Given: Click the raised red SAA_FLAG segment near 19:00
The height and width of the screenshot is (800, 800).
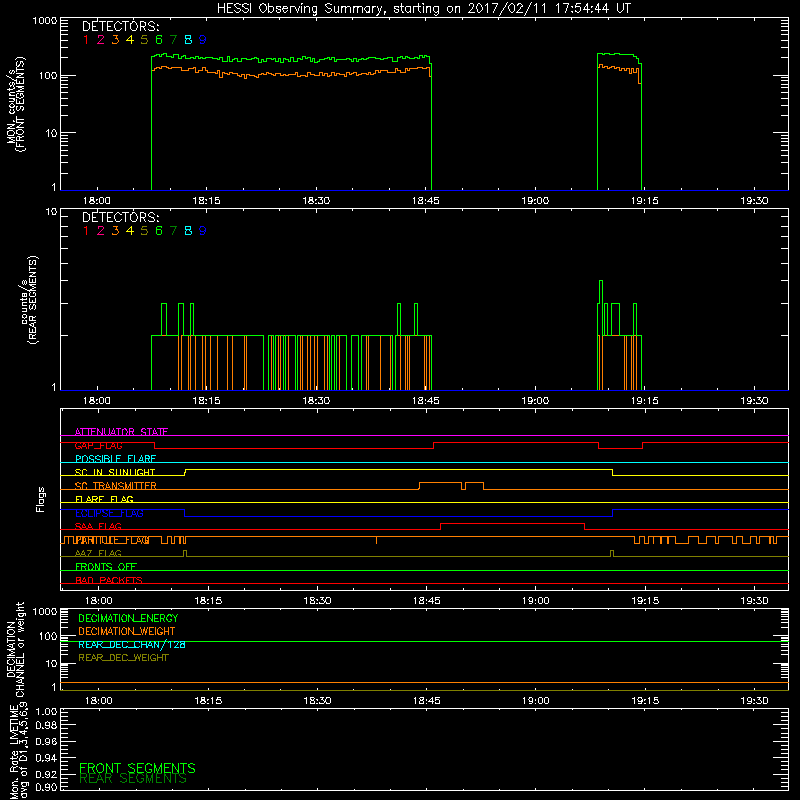Looking at the screenshot, I should point(512,523).
